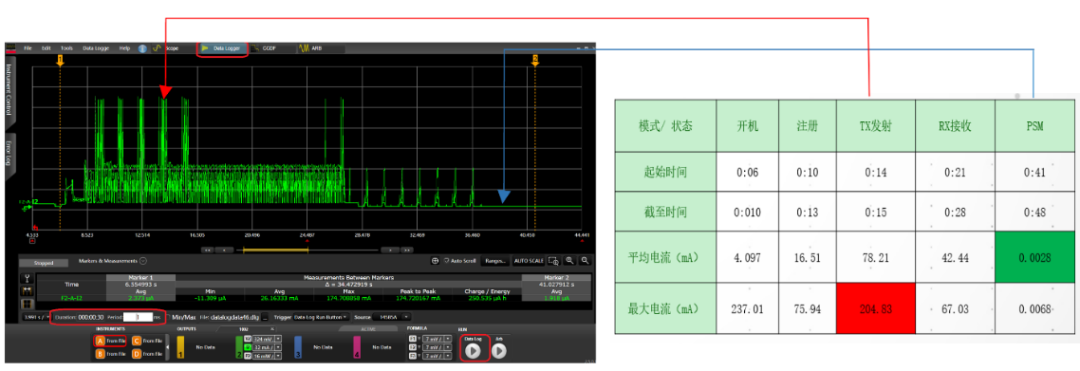Click the yellow output 1 swatch
Viewport: 1080px width, 371px height.
point(180,348)
